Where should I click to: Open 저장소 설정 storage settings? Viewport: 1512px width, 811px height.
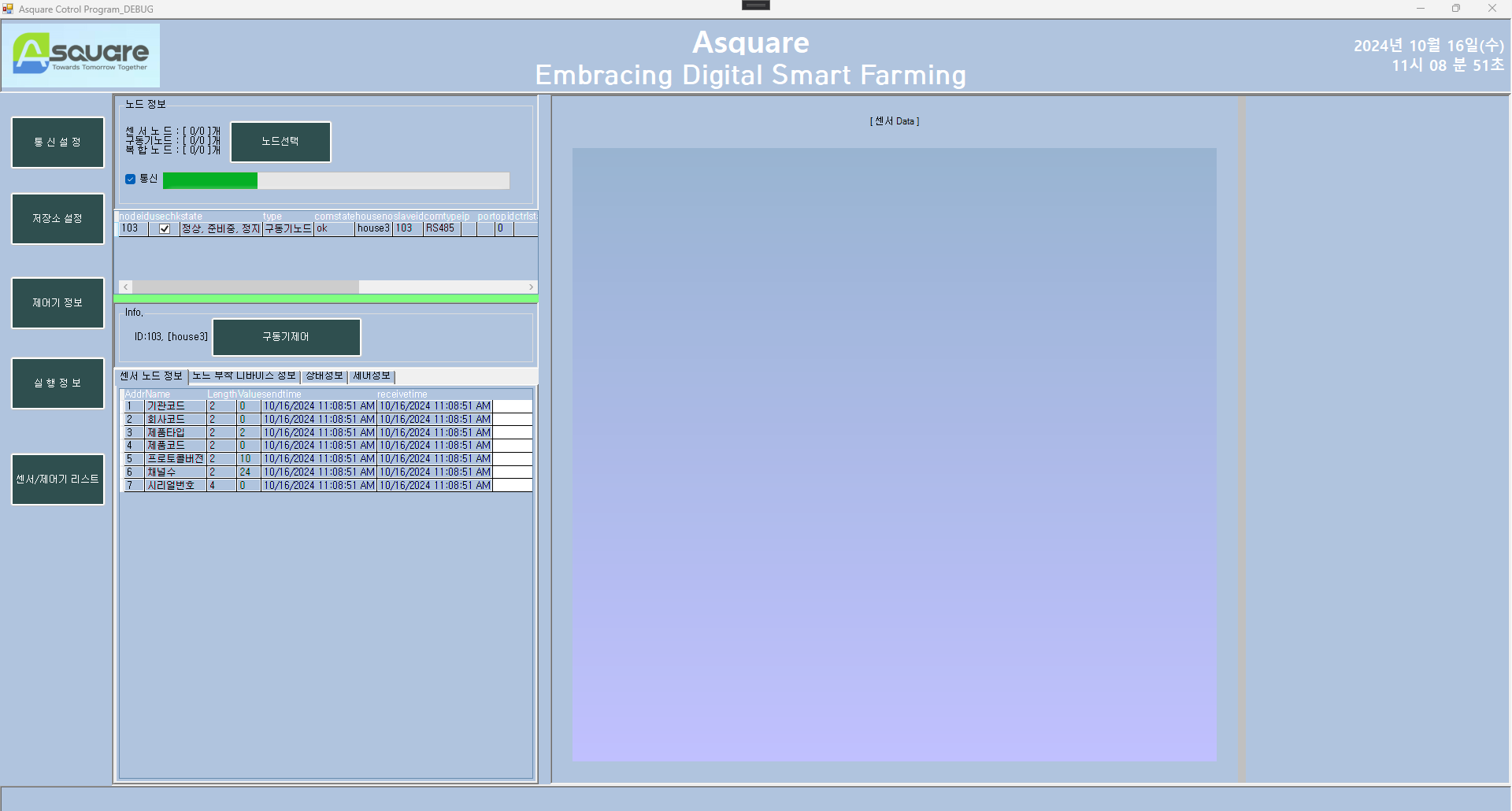(57, 219)
